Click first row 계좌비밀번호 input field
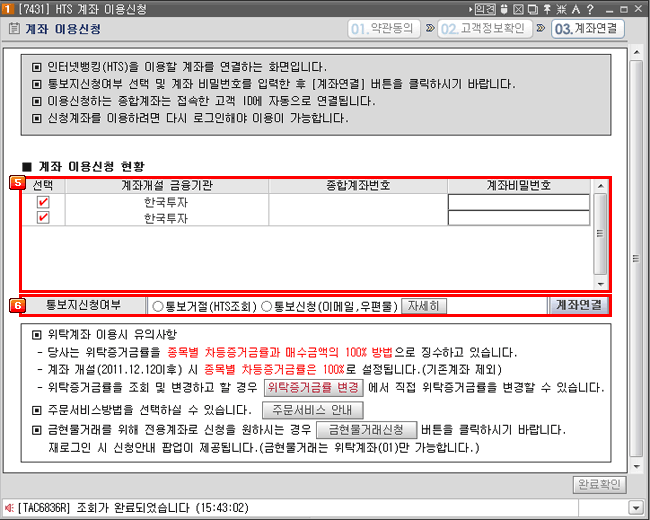650x520 pixels. click(x=519, y=202)
